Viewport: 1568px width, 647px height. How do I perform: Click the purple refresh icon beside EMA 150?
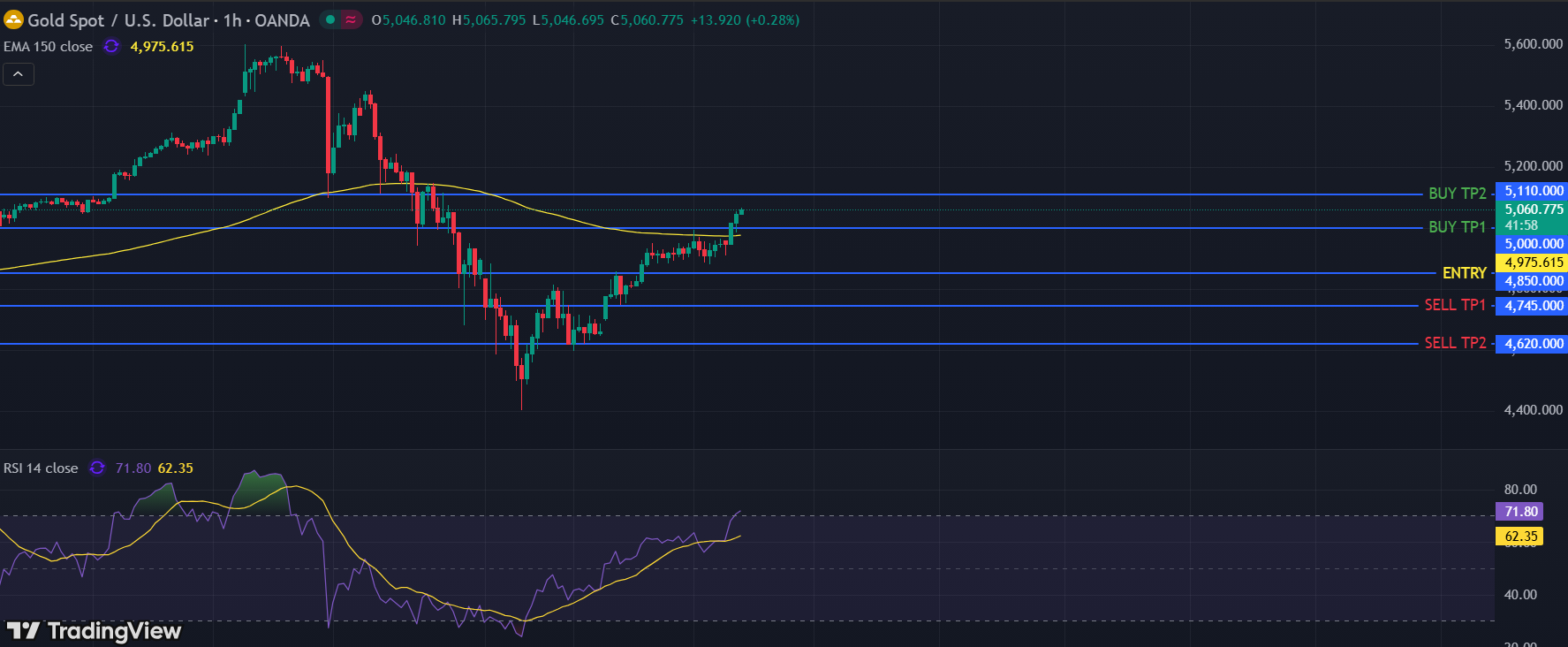tap(111, 47)
